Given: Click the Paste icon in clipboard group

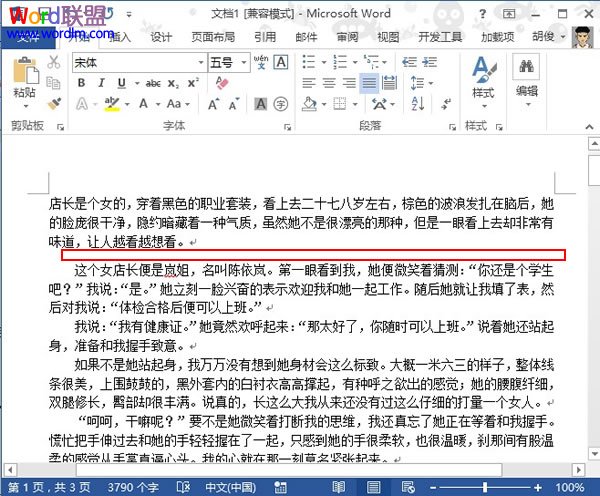Looking at the screenshot, I should pos(24,74).
